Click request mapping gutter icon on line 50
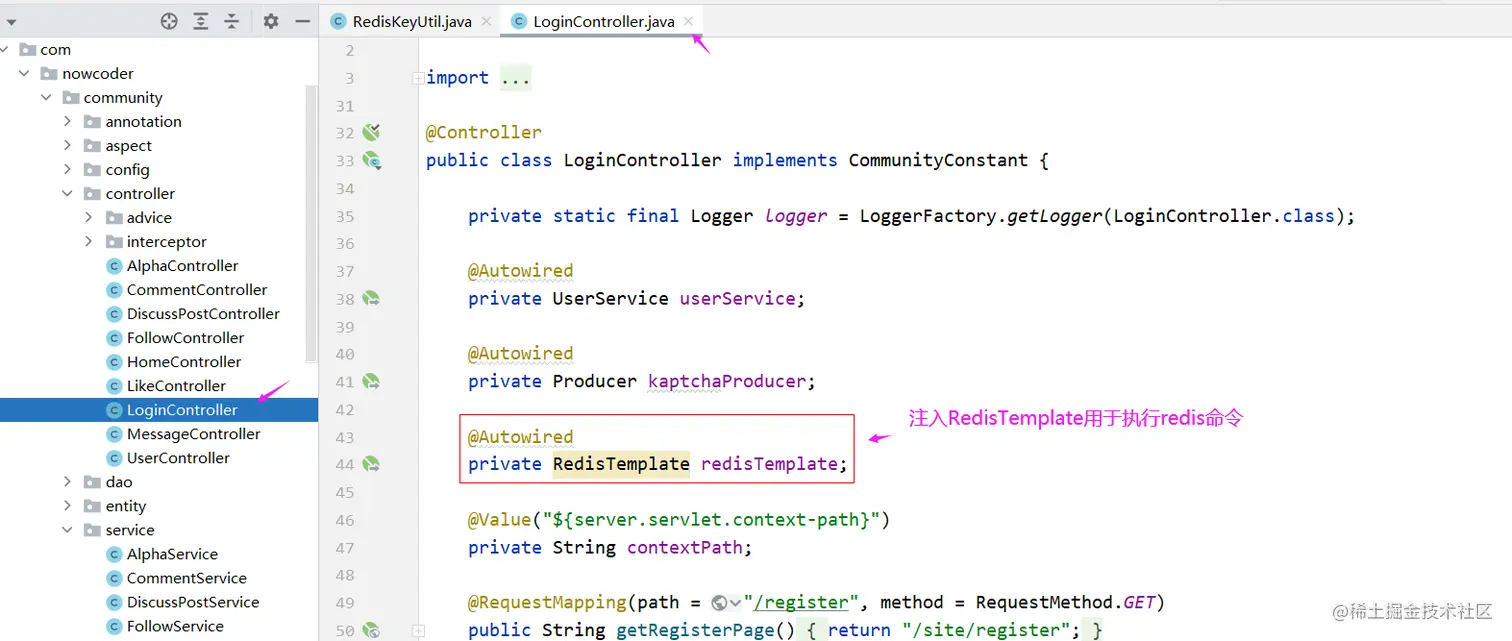This screenshot has width=1512, height=641. (x=372, y=630)
